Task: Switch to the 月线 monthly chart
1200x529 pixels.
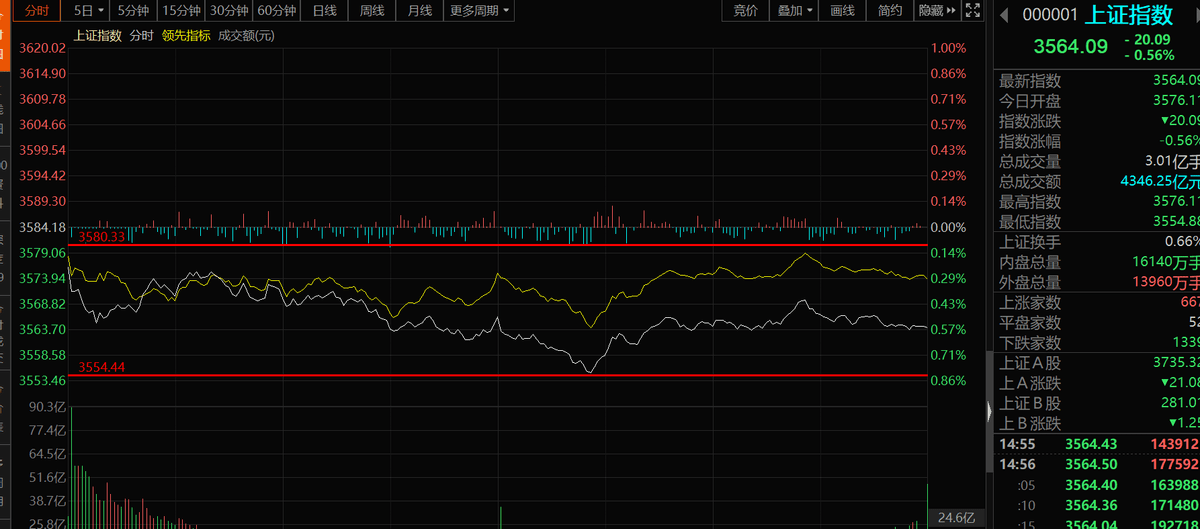Action: coord(421,11)
